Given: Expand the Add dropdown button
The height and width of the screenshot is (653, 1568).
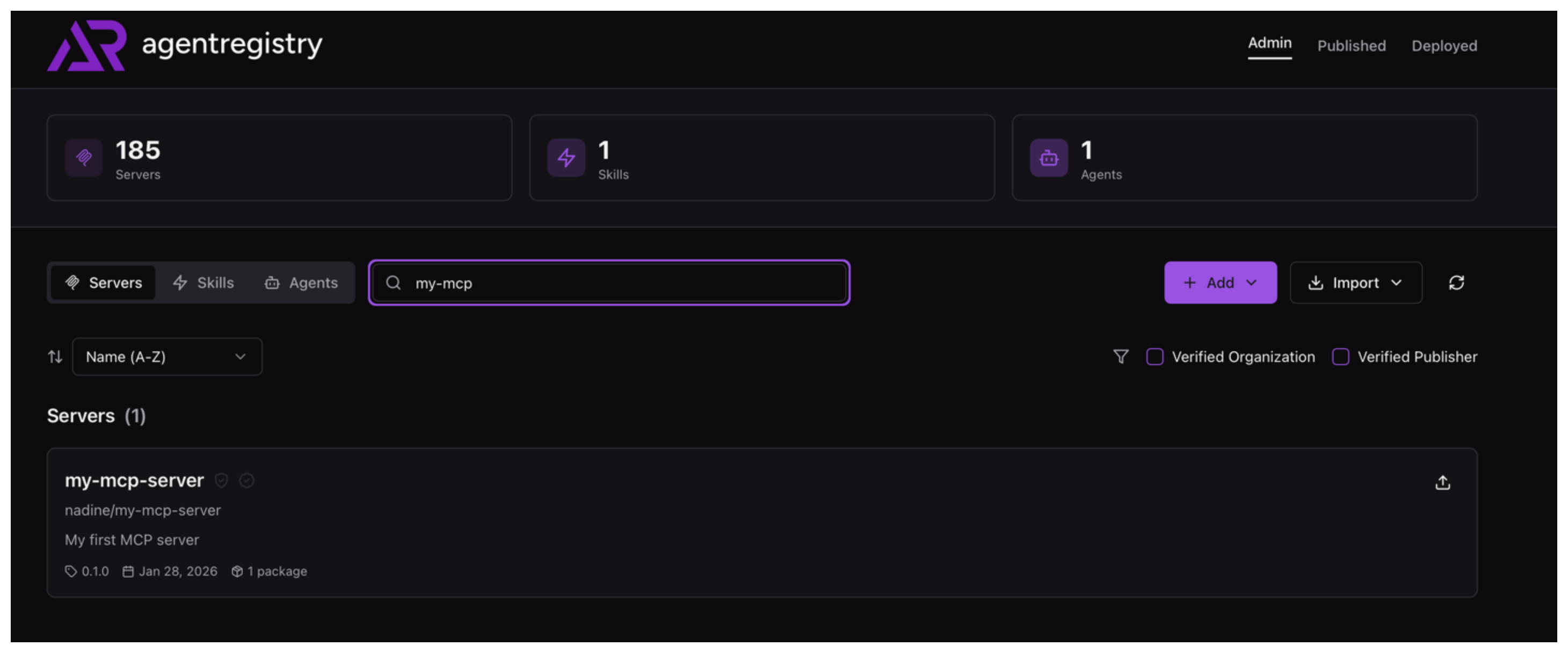Looking at the screenshot, I should (x=1220, y=282).
